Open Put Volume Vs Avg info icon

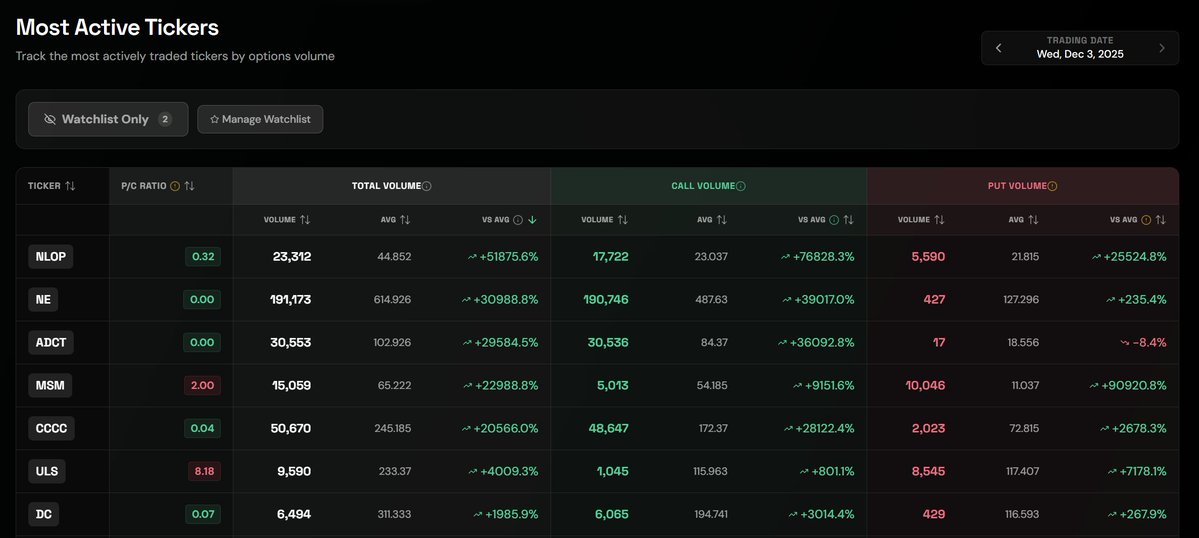click(x=1145, y=219)
